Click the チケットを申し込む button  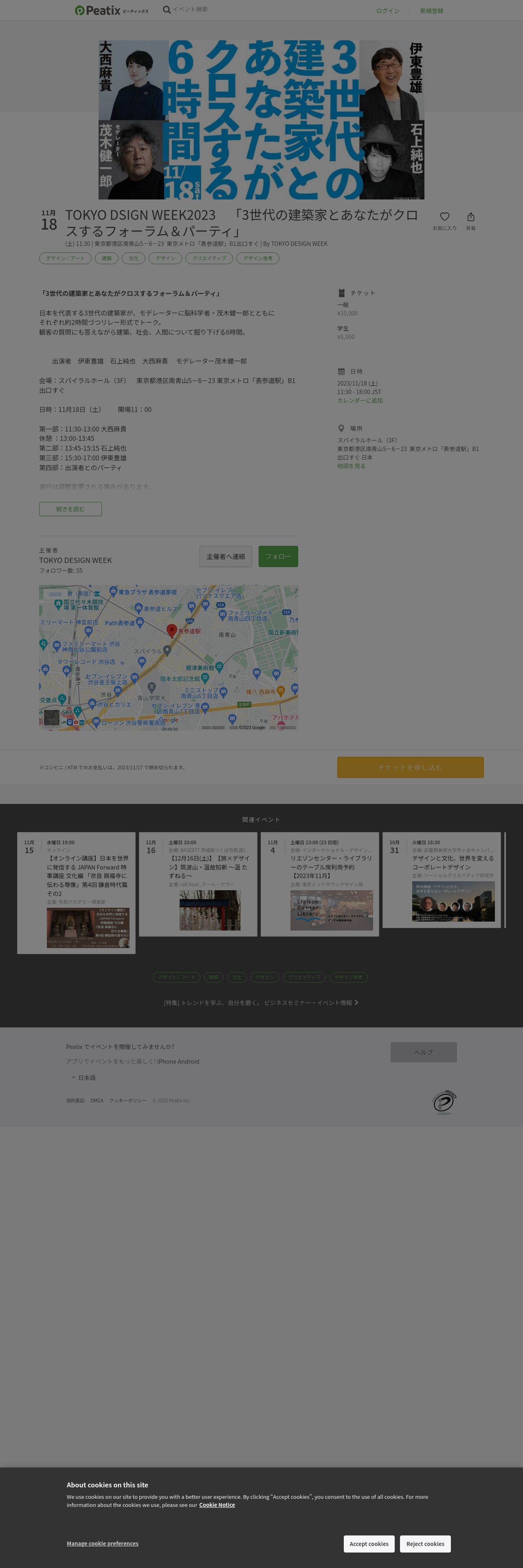[410, 768]
